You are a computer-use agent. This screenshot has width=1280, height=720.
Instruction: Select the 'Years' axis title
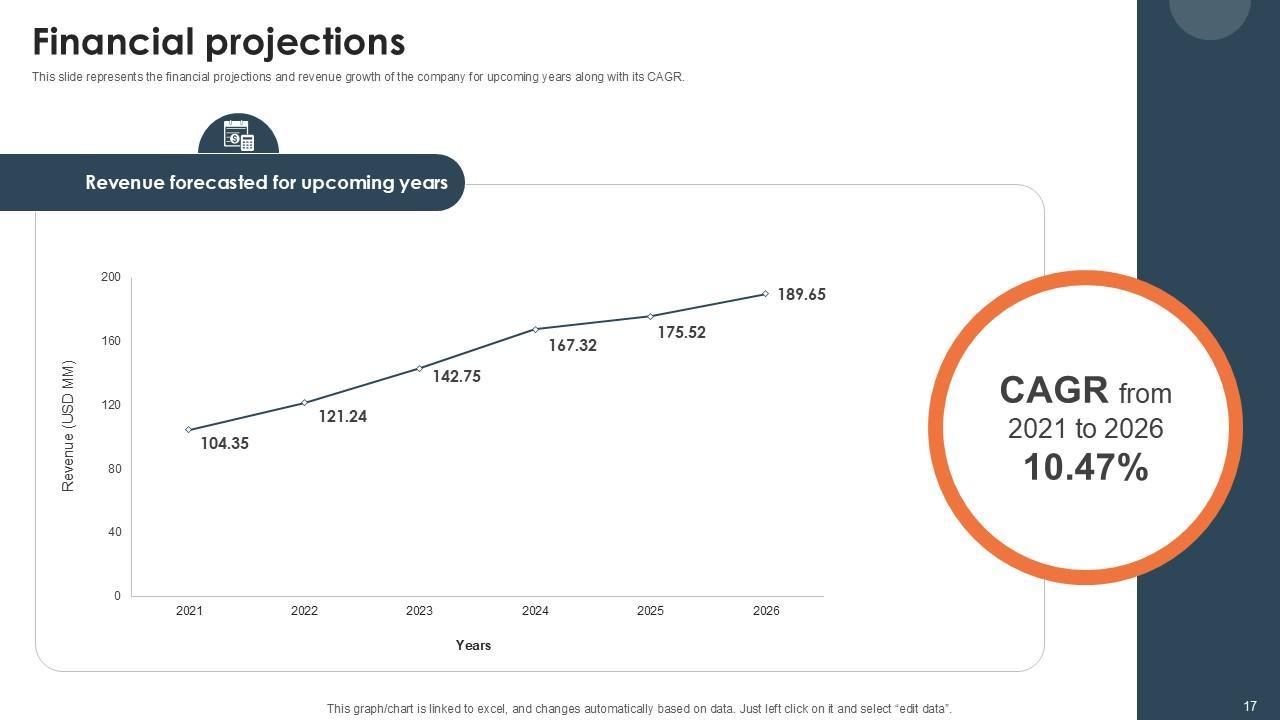coord(473,645)
